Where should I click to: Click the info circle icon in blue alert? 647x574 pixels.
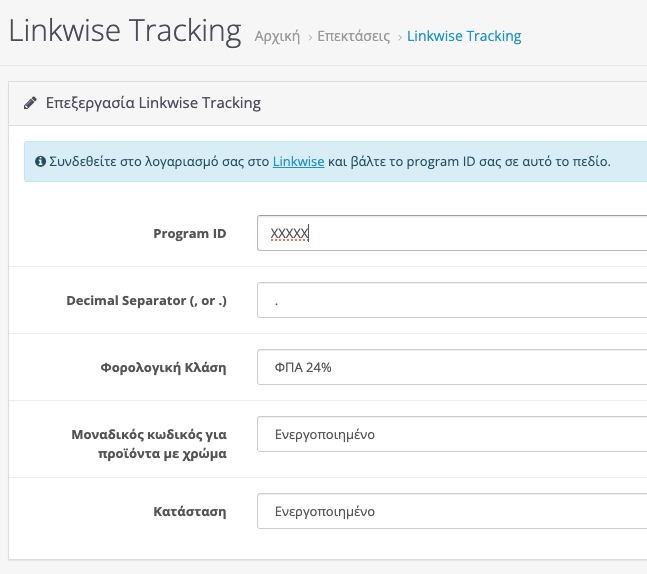(40, 161)
